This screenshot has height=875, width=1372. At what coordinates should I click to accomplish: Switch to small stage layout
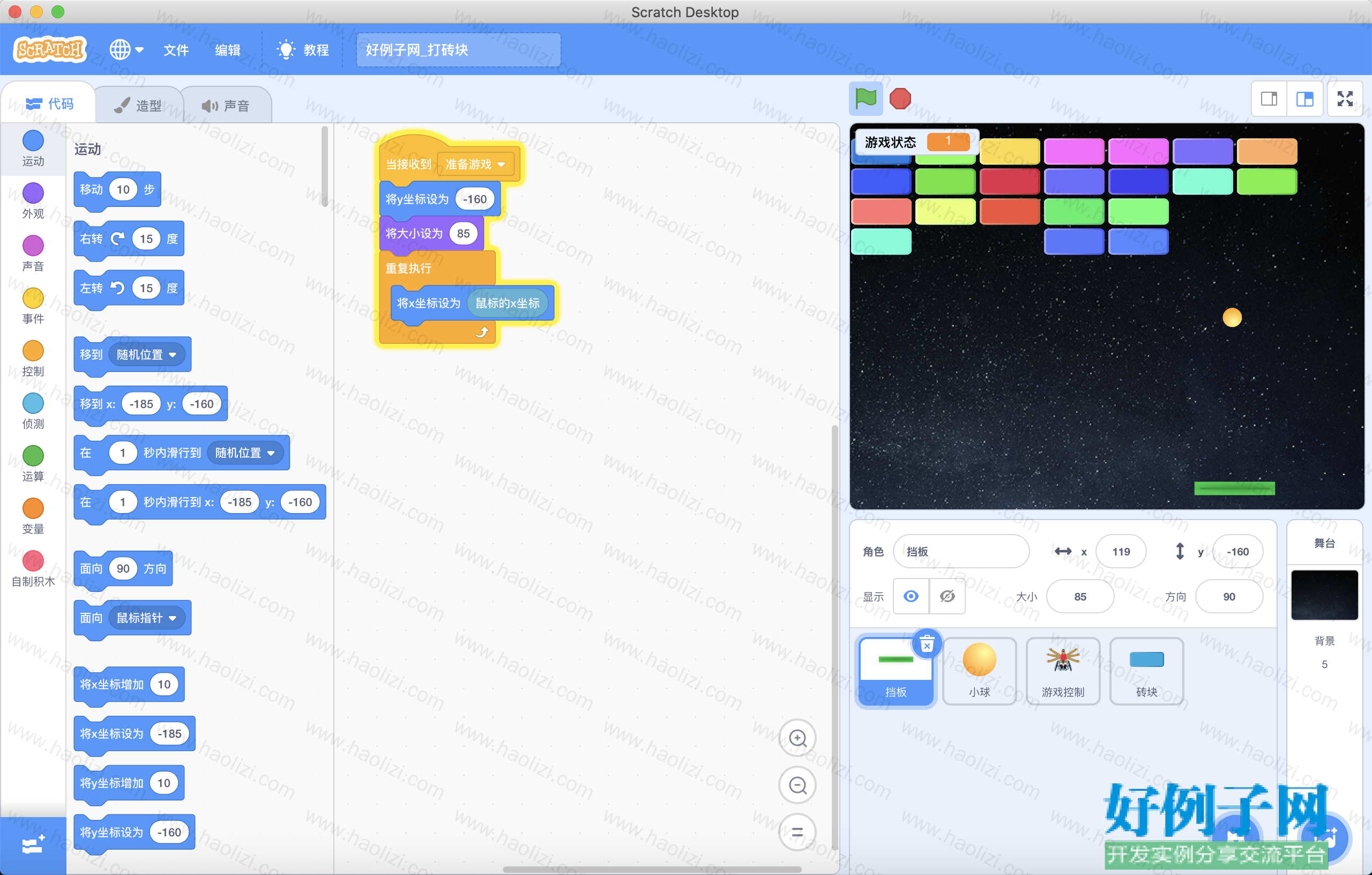click(1269, 99)
